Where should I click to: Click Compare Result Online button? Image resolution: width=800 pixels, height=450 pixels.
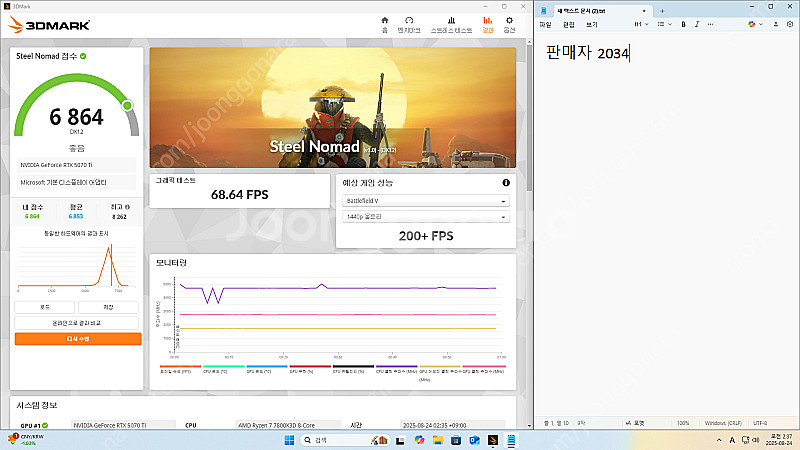pos(77,323)
